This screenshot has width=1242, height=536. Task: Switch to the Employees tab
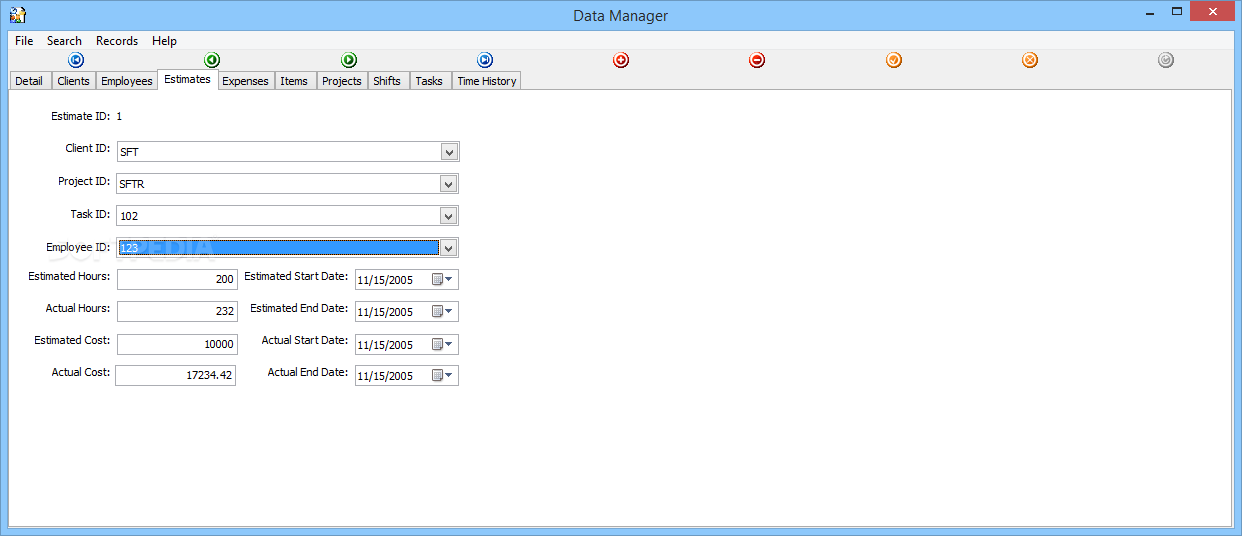(x=127, y=81)
